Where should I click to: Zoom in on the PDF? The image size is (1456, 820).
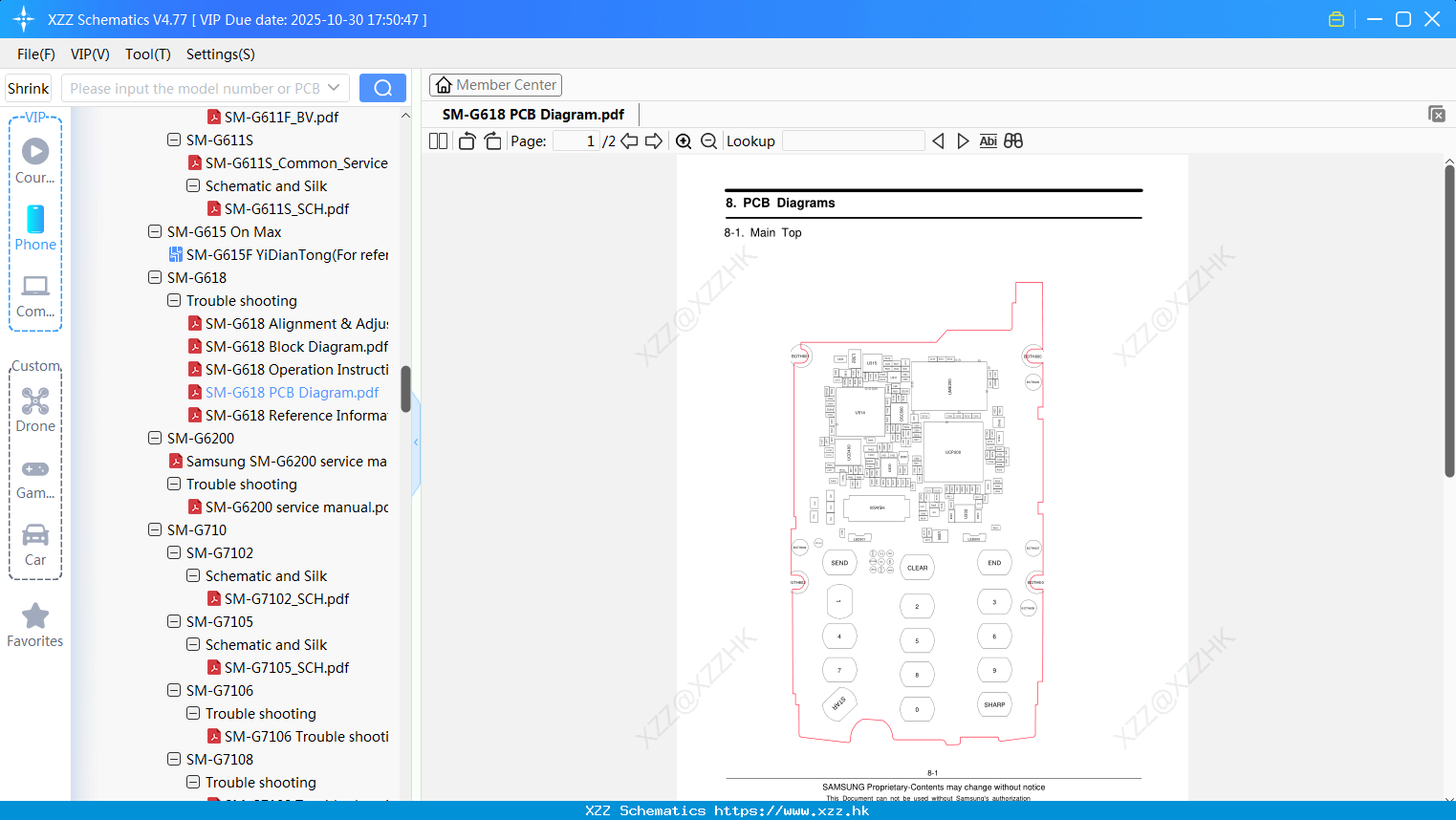point(684,140)
